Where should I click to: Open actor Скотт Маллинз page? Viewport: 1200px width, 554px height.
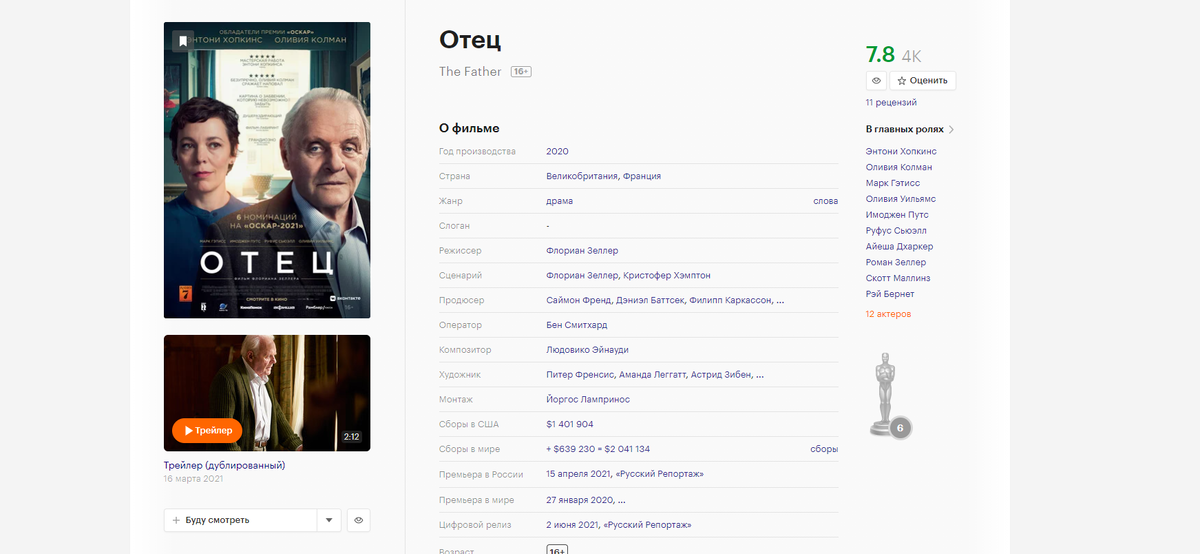pos(898,279)
